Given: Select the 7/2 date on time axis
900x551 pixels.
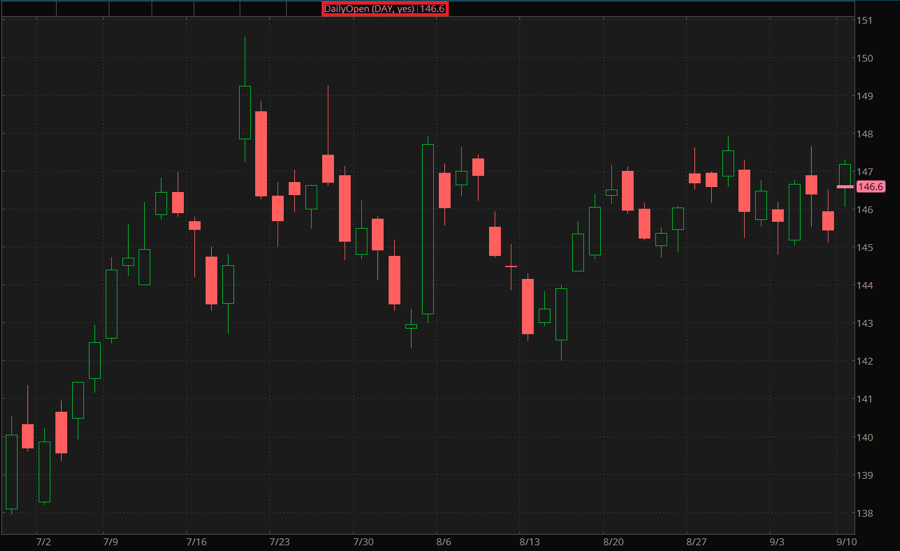Looking at the screenshot, I should pyautogui.click(x=43, y=542).
